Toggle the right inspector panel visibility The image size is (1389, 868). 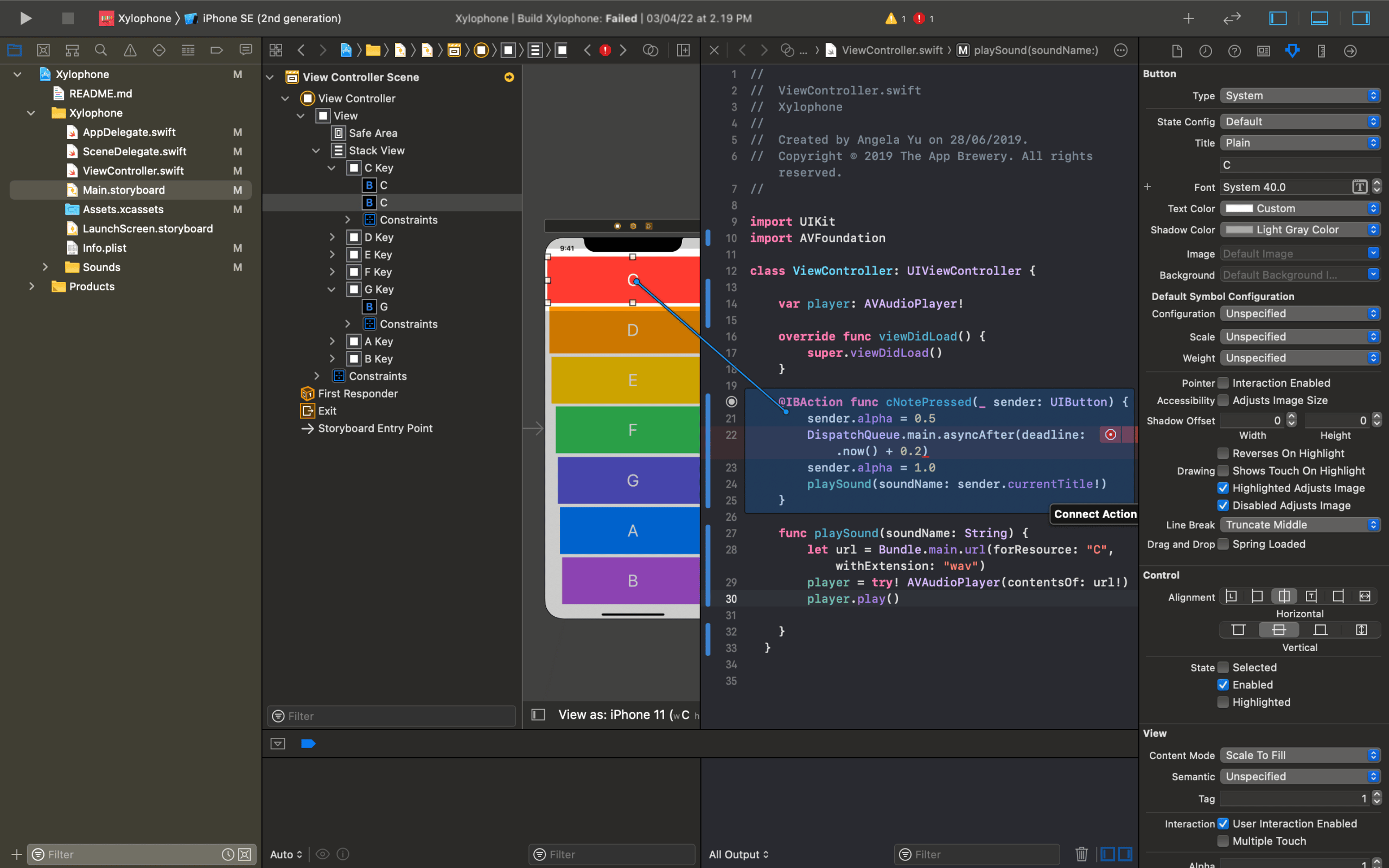pos(1360,18)
